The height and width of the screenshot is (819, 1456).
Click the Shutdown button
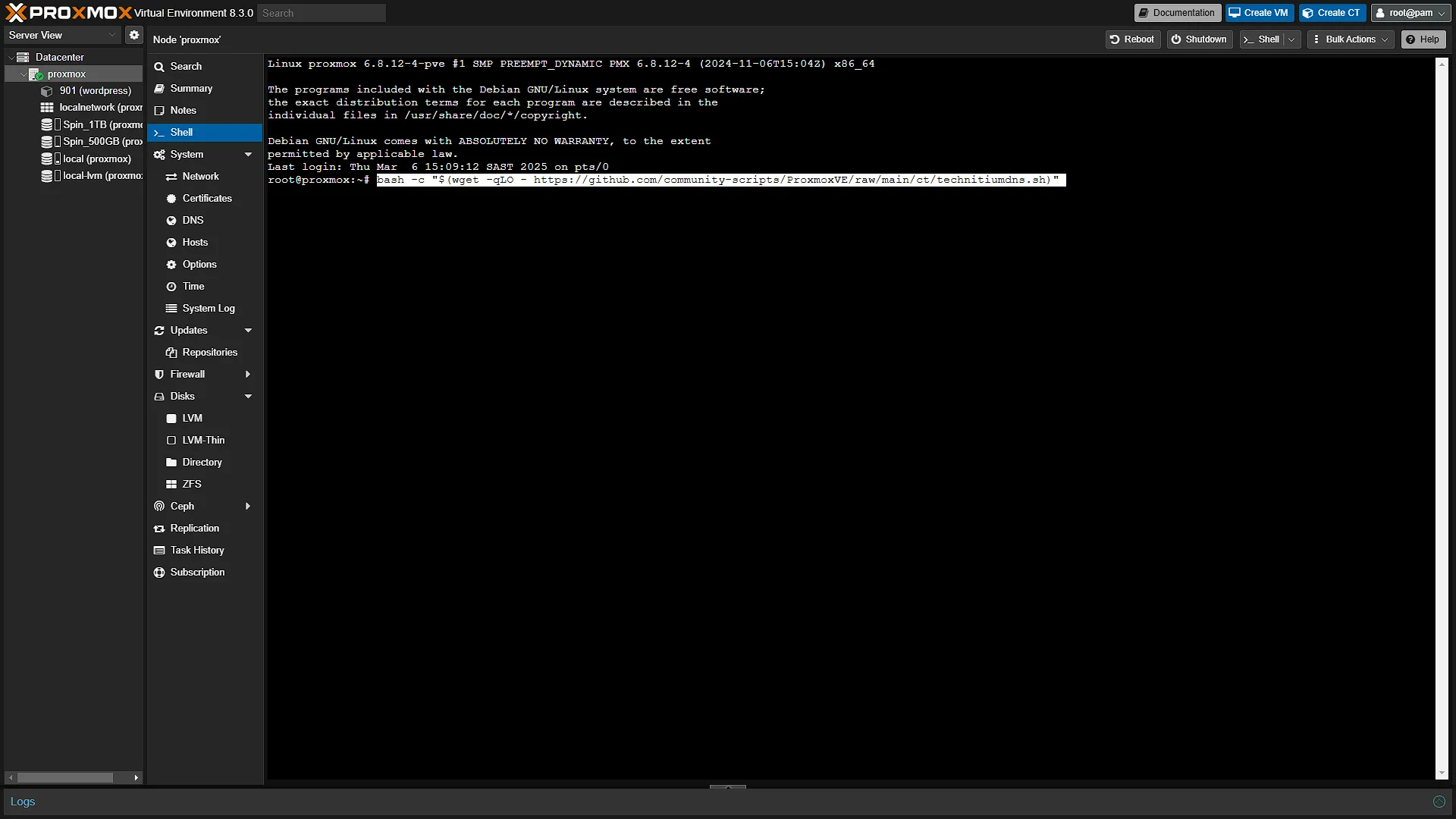tap(1199, 39)
